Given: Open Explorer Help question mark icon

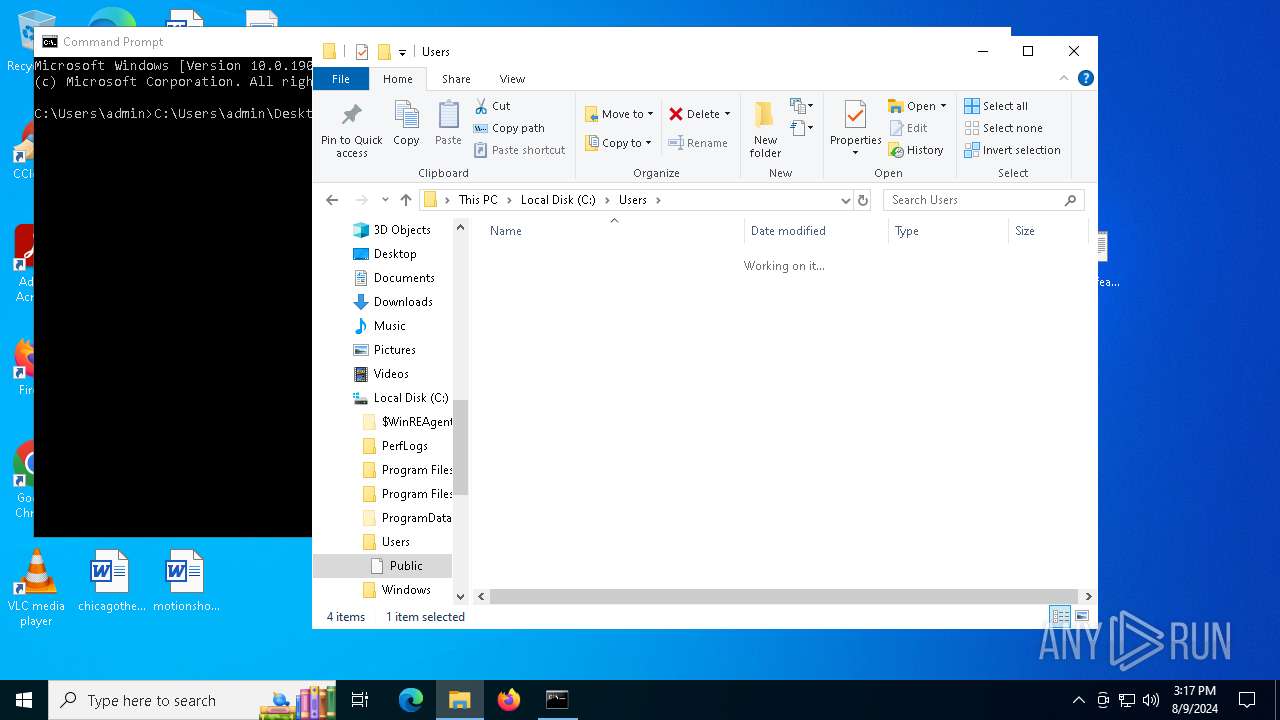Looking at the screenshot, I should point(1086,78).
